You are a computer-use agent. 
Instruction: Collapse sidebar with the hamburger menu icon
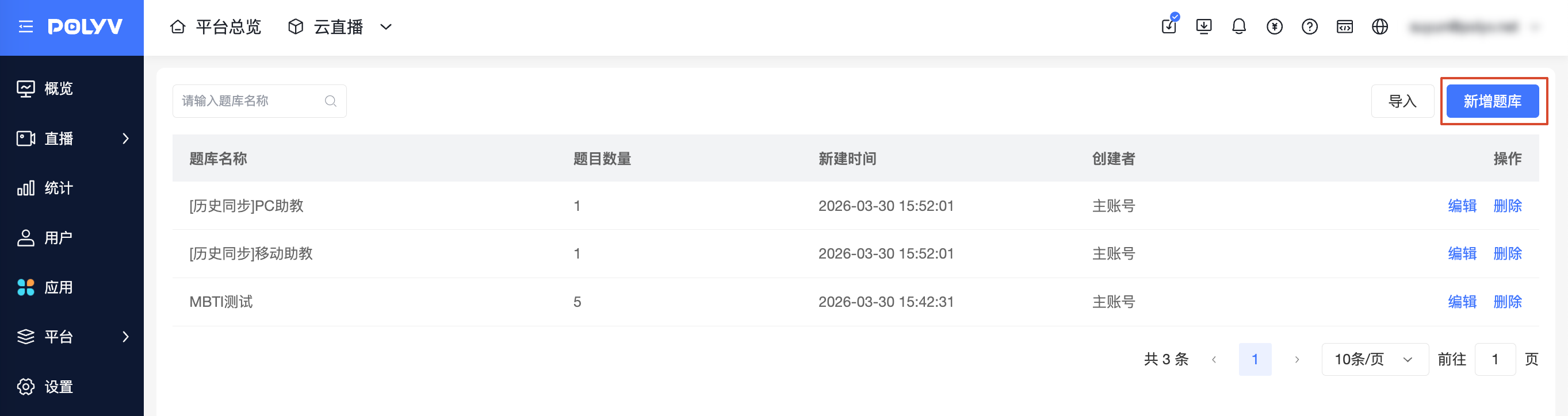point(25,27)
